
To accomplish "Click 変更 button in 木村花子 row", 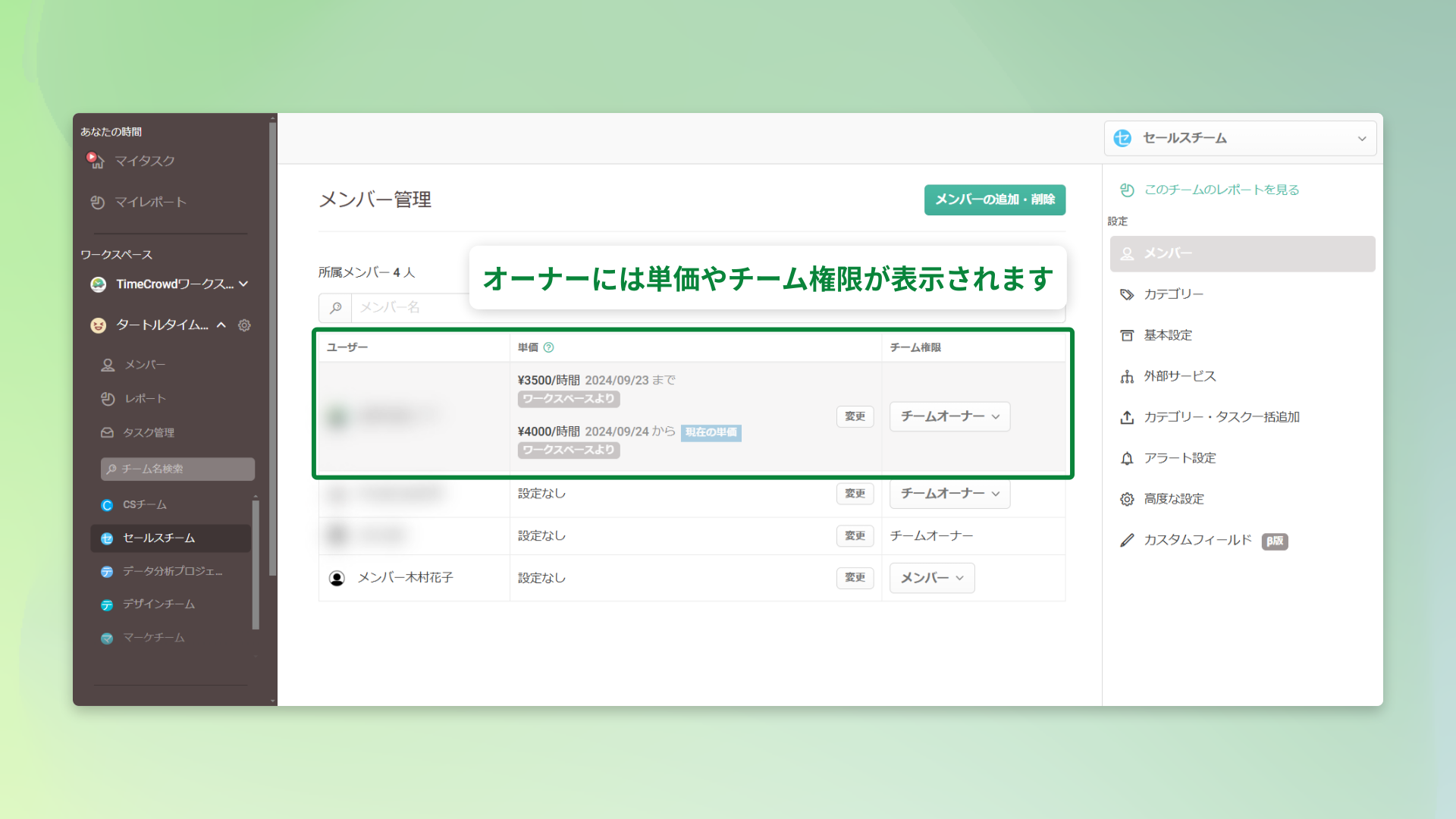I will tap(855, 578).
